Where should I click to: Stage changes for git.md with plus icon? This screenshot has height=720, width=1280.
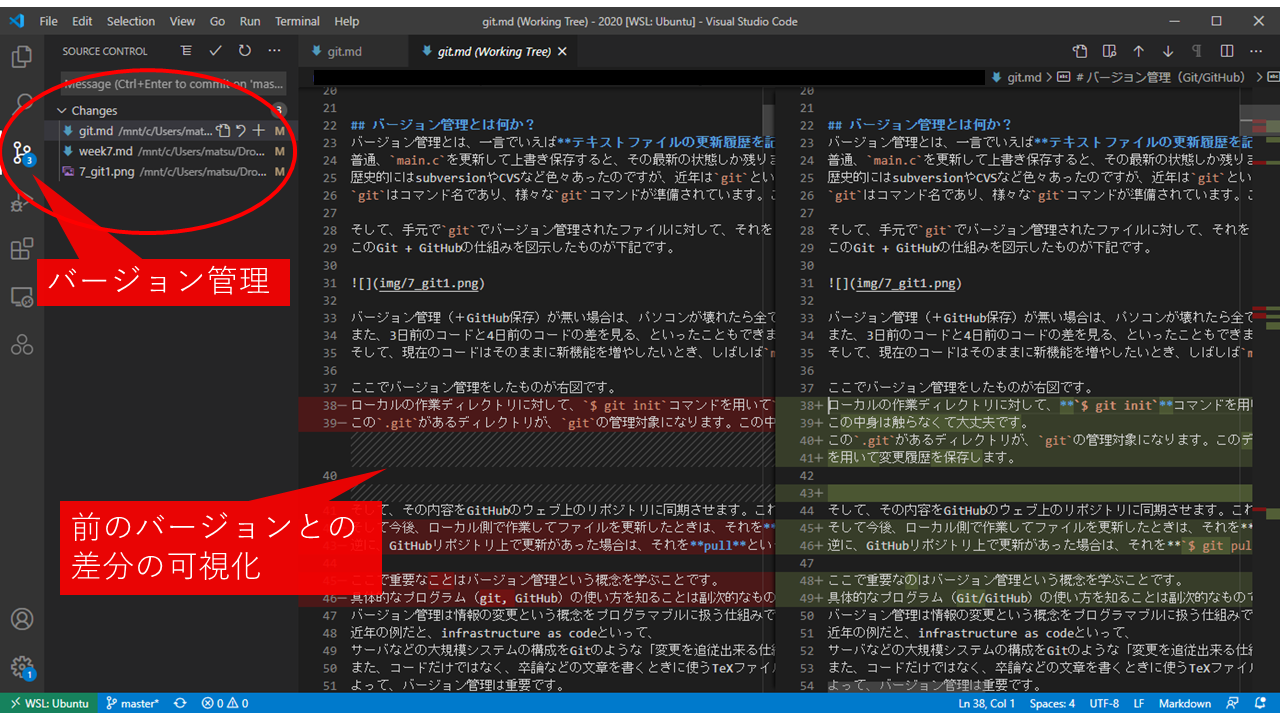(x=259, y=130)
